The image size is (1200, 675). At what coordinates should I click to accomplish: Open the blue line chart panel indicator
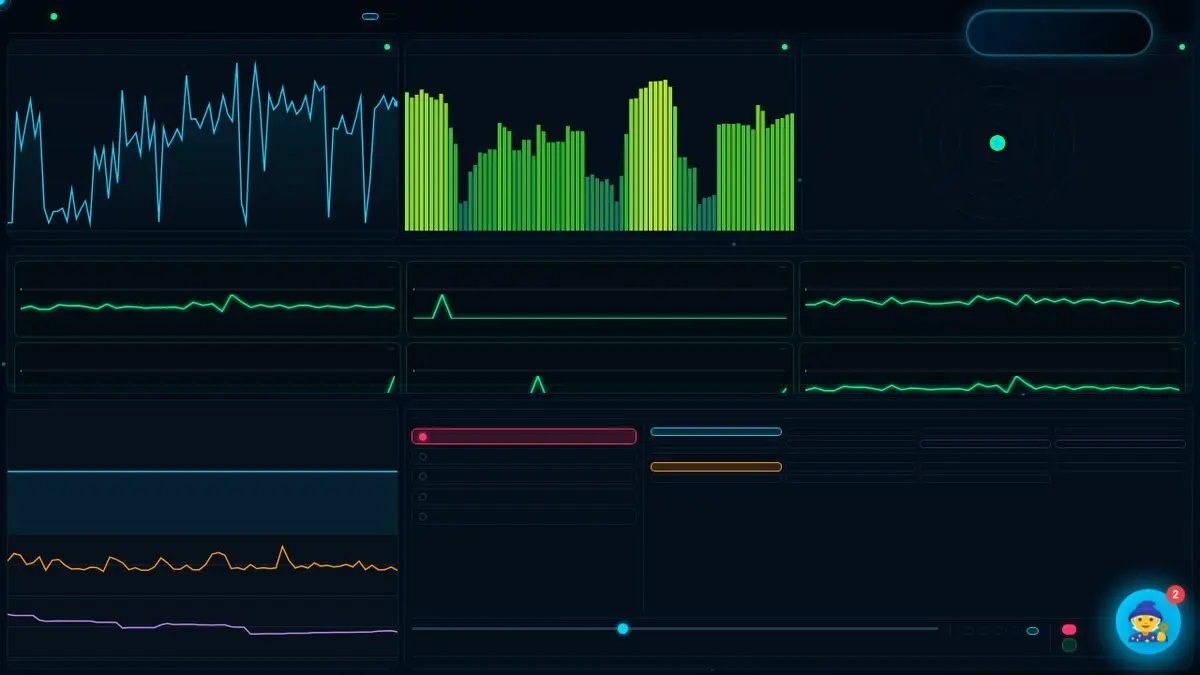pyautogui.click(x=388, y=45)
